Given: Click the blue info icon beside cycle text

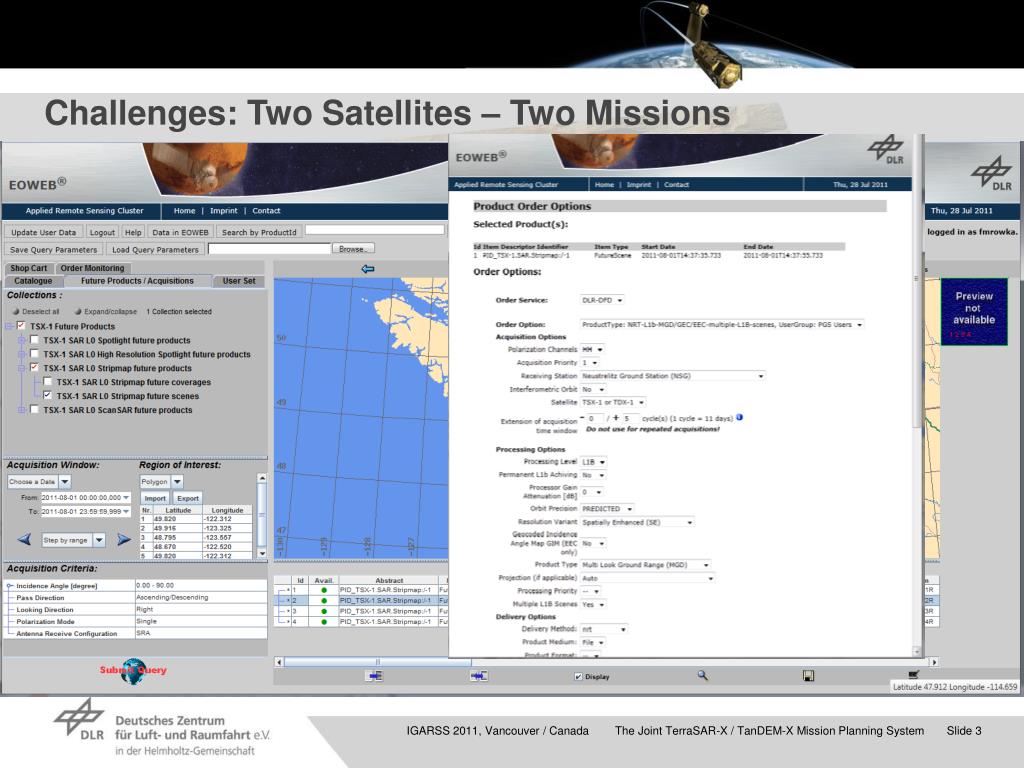Looking at the screenshot, I should (x=739, y=417).
